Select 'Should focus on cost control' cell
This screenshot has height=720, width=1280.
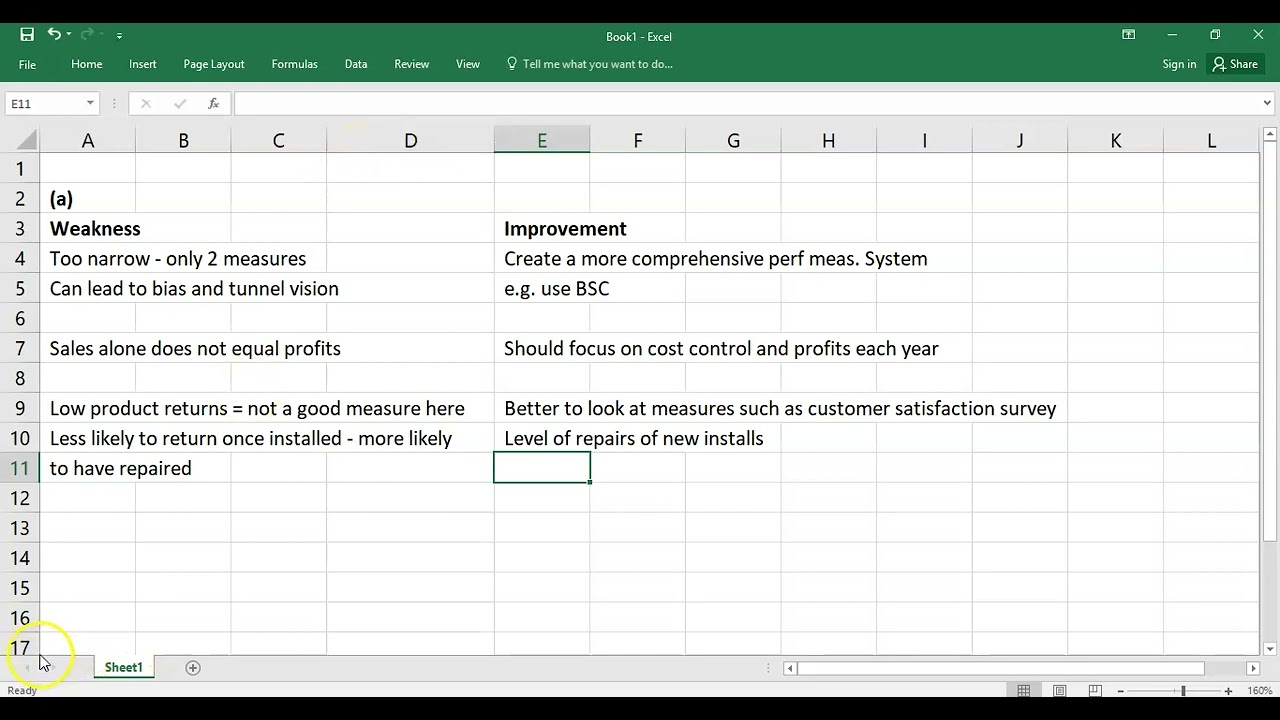[x=542, y=348]
